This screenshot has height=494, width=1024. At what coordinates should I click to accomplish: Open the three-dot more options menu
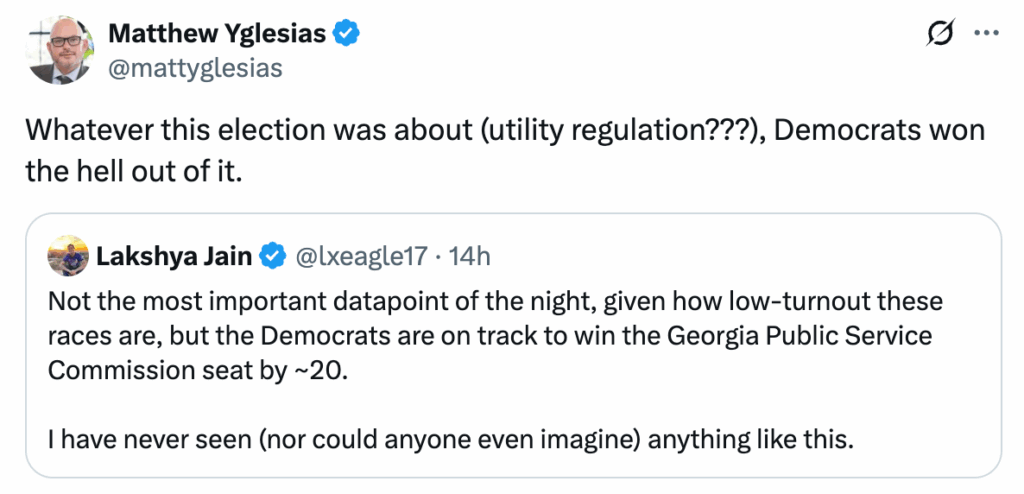pyautogui.click(x=985, y=34)
